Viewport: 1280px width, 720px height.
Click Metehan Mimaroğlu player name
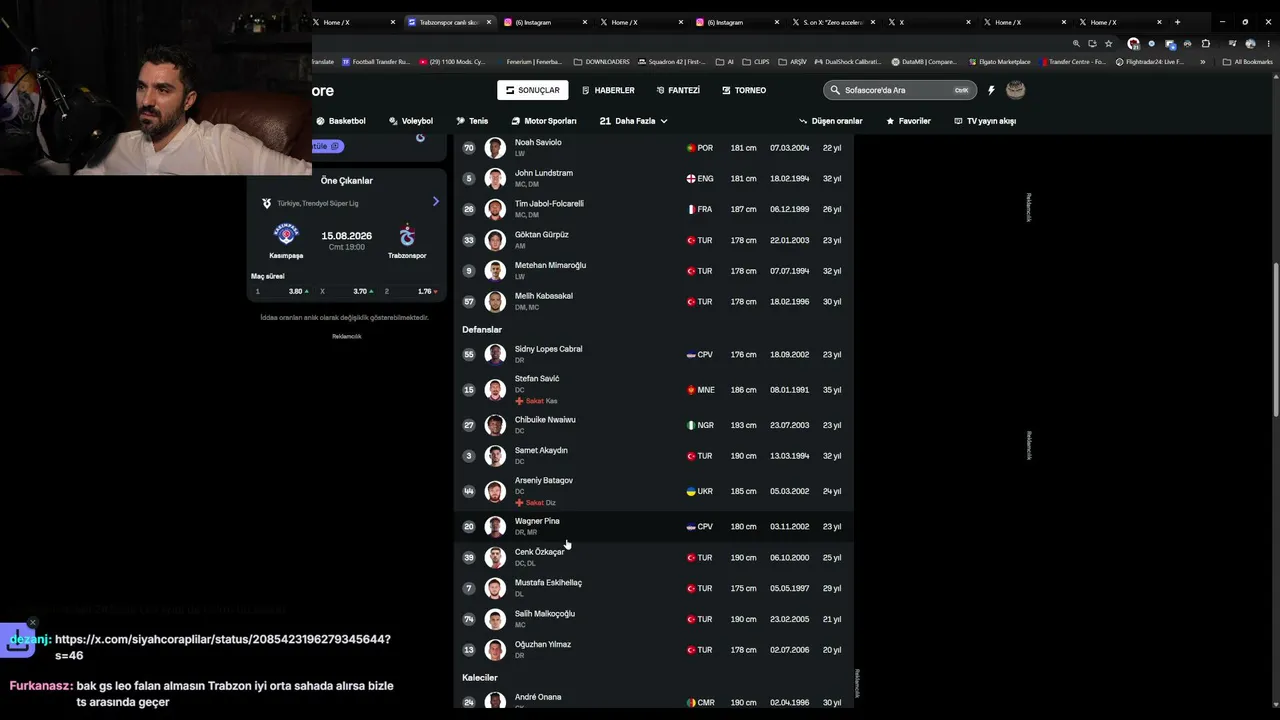(550, 265)
